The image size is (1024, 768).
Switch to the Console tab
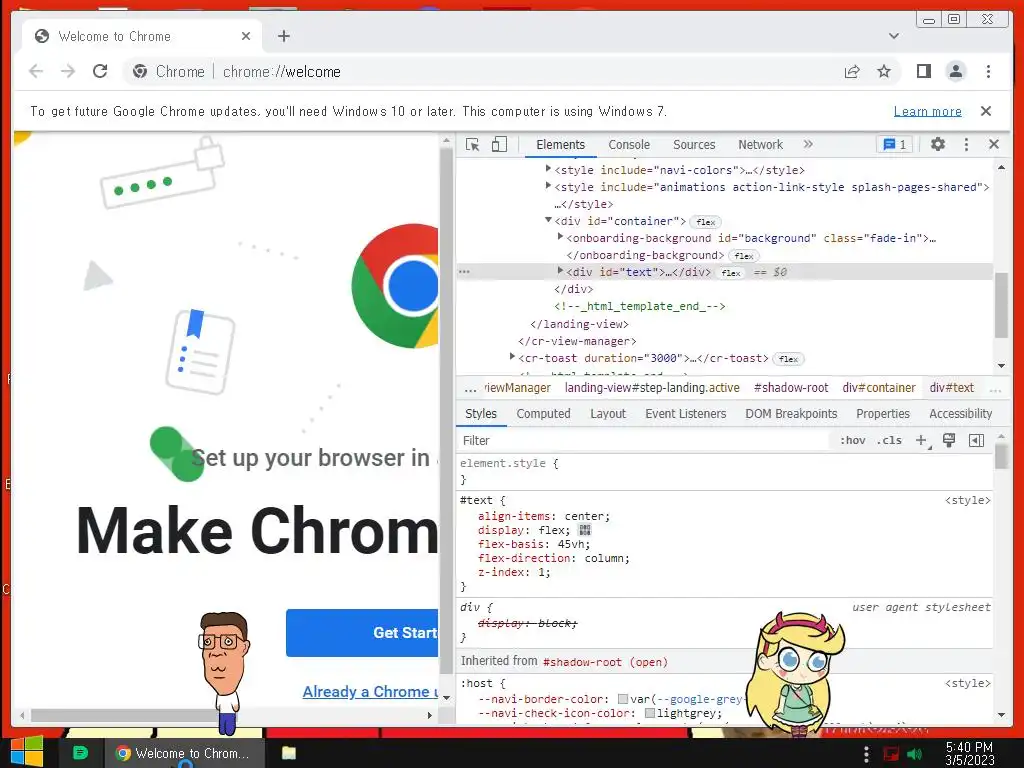[629, 144]
